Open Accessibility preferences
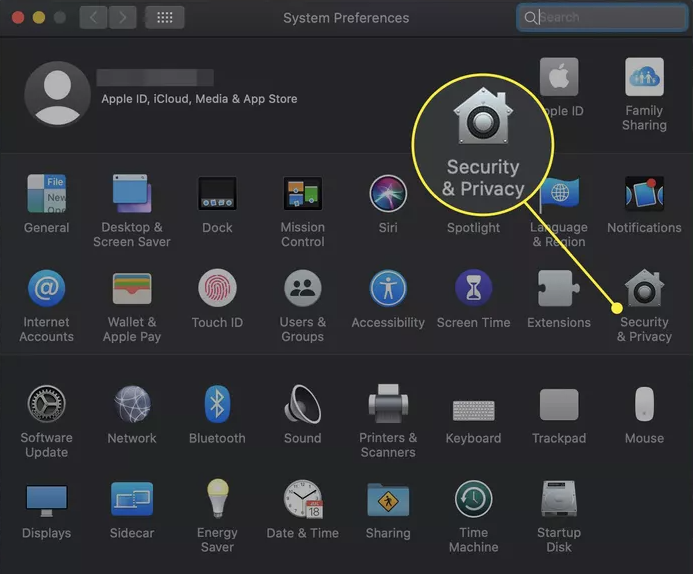The width and height of the screenshot is (693, 574). [x=388, y=289]
